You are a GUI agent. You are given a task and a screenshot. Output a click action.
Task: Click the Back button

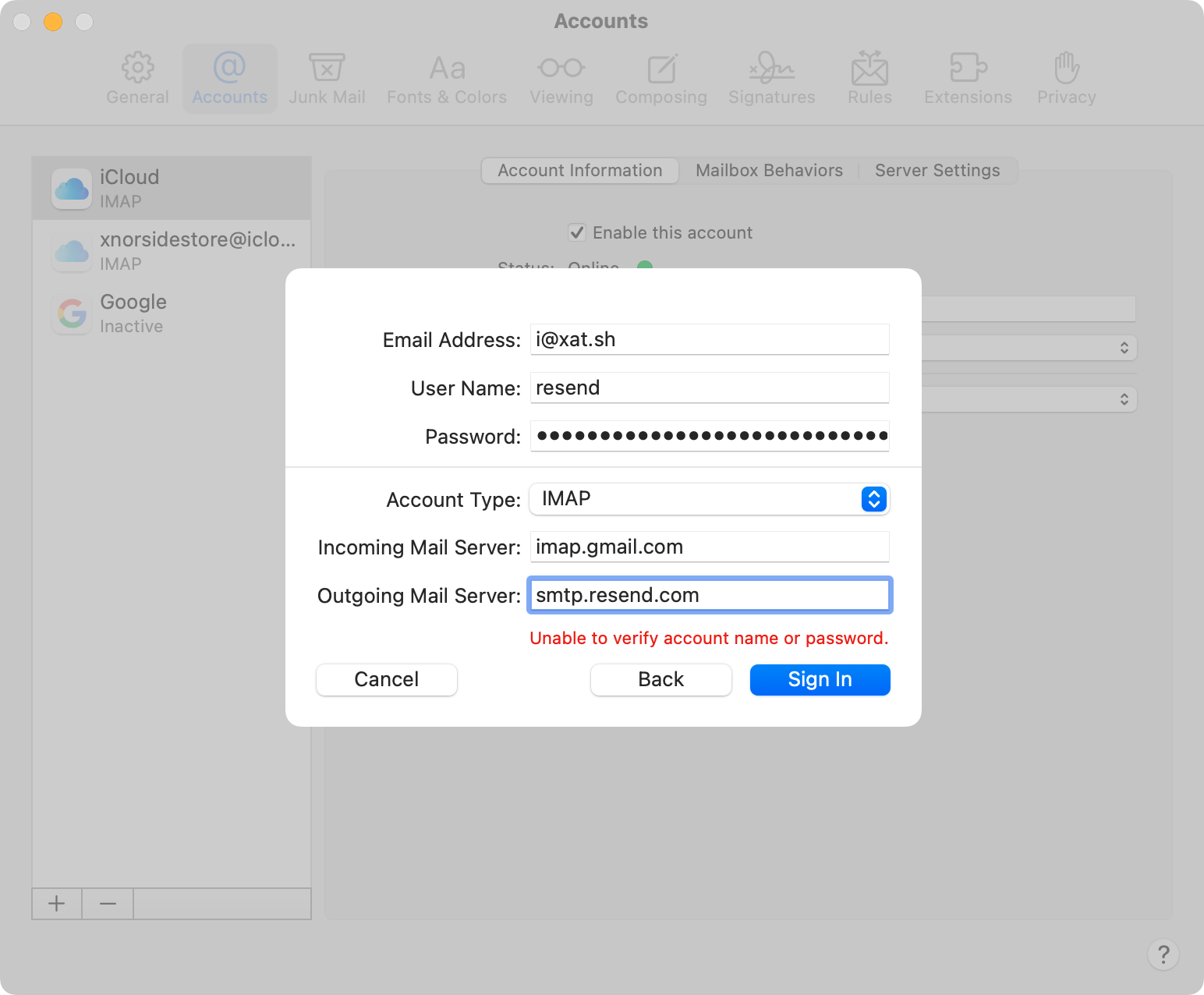660,680
